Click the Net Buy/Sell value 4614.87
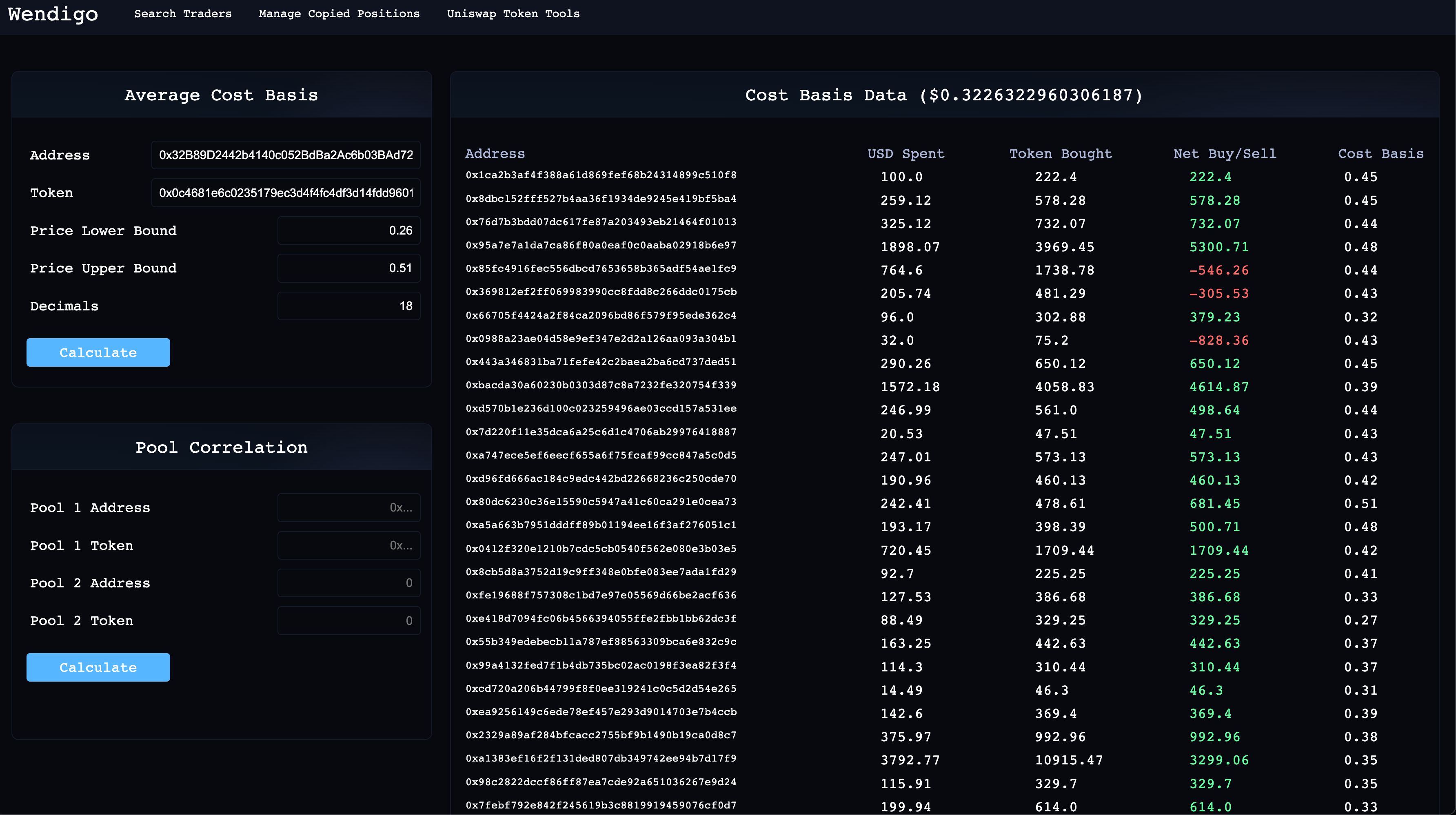Screen dimensions: 1456x815 click(1219, 387)
